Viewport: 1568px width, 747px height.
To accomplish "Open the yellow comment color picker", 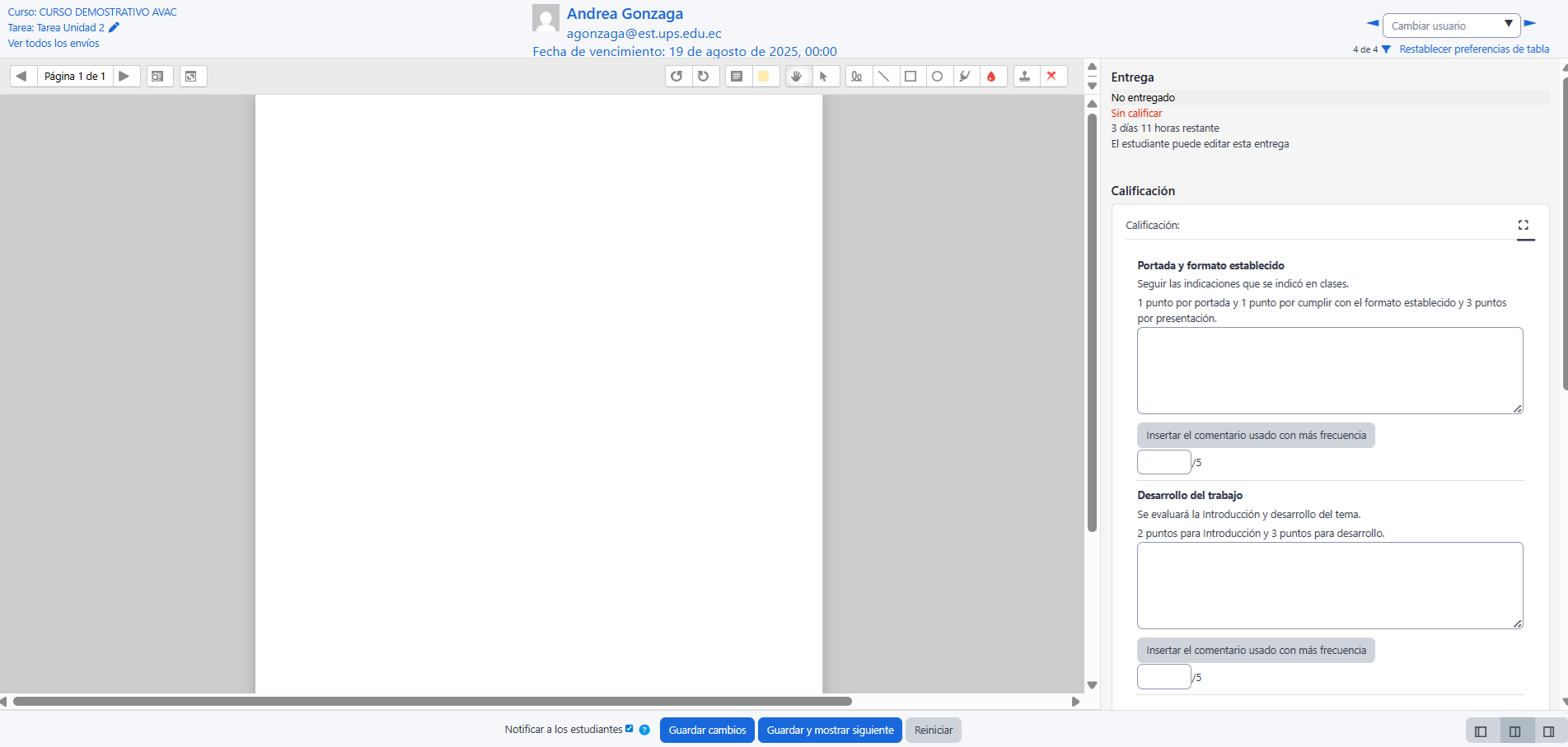I will click(764, 77).
